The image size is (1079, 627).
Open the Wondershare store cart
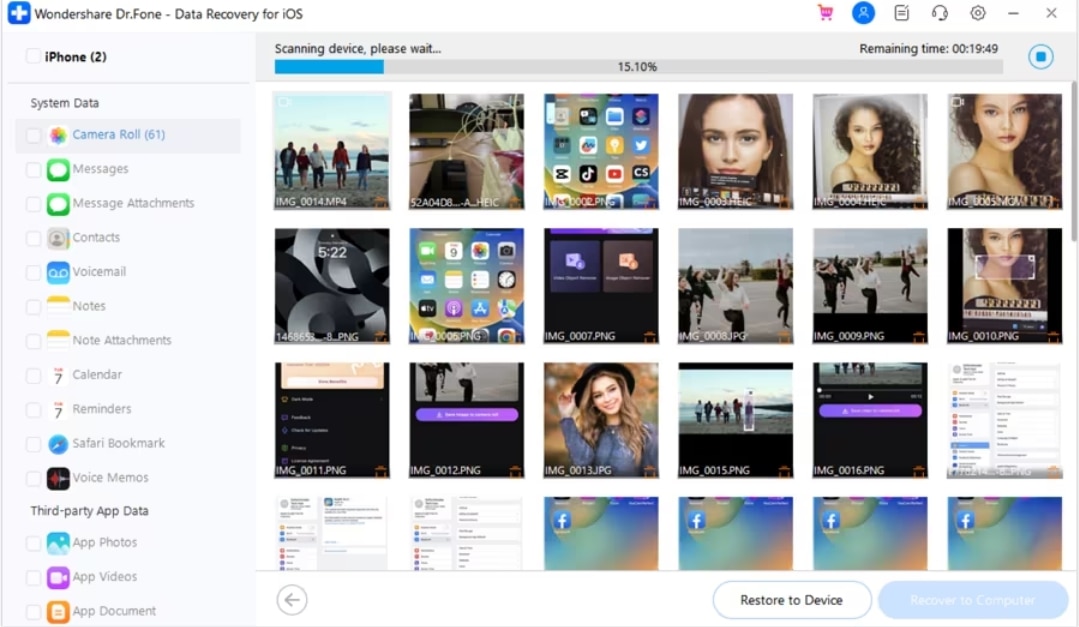pos(826,12)
